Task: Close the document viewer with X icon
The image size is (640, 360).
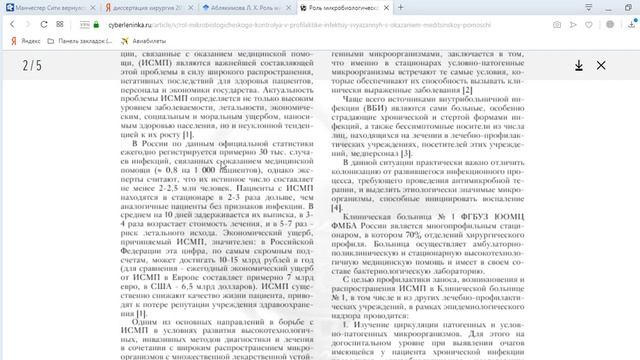Action: point(601,65)
